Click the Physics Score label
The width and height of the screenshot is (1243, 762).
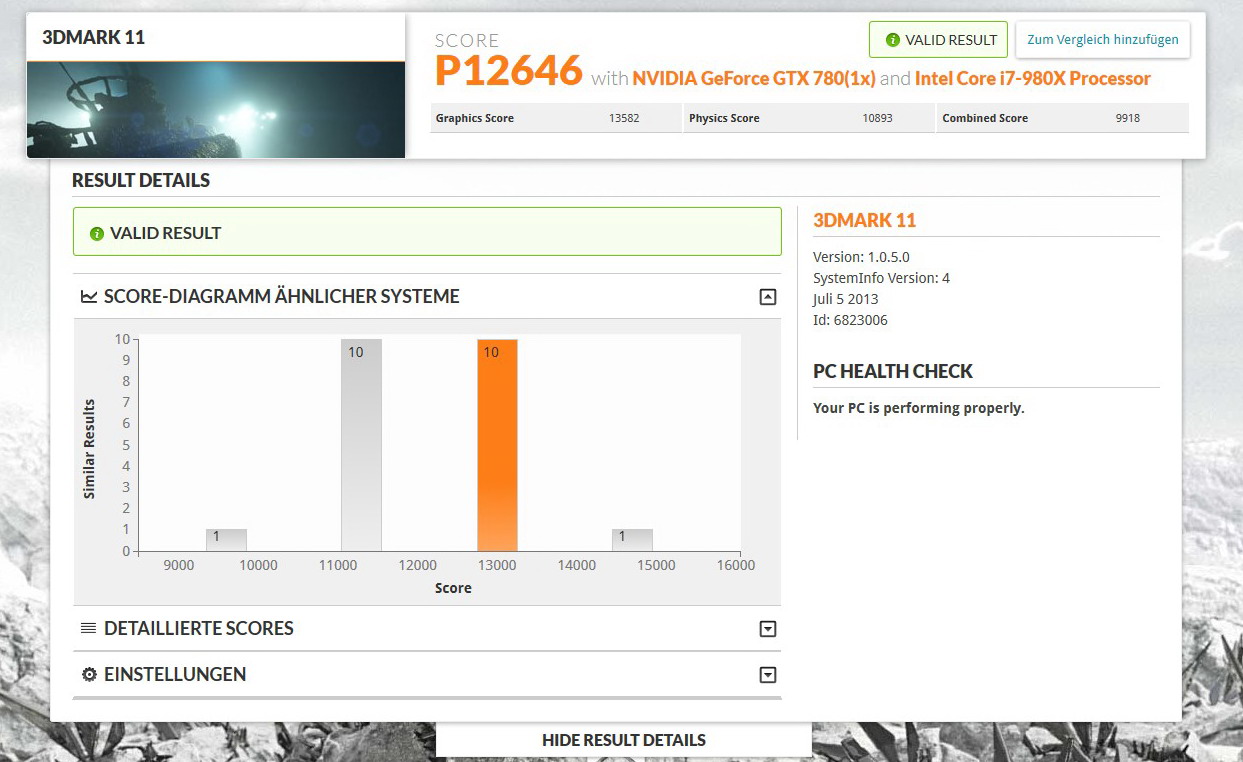(724, 118)
